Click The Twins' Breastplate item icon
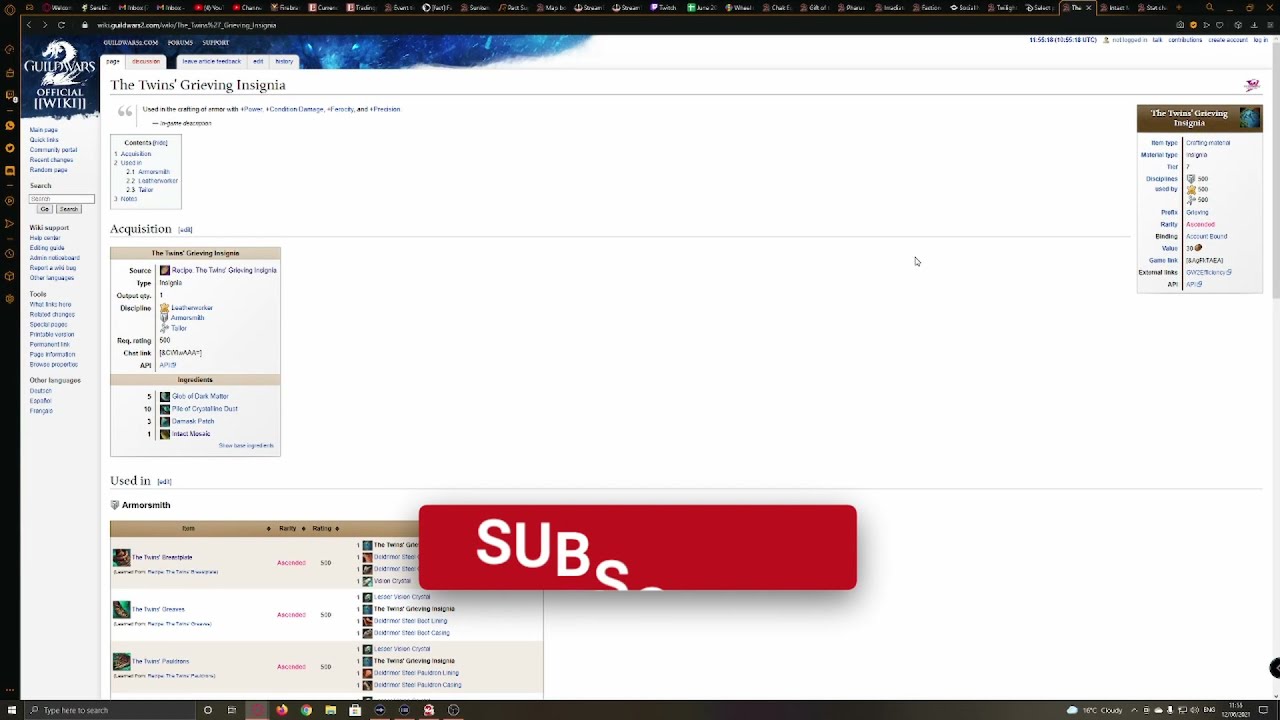Viewport: 1280px width, 720px height. click(121, 557)
